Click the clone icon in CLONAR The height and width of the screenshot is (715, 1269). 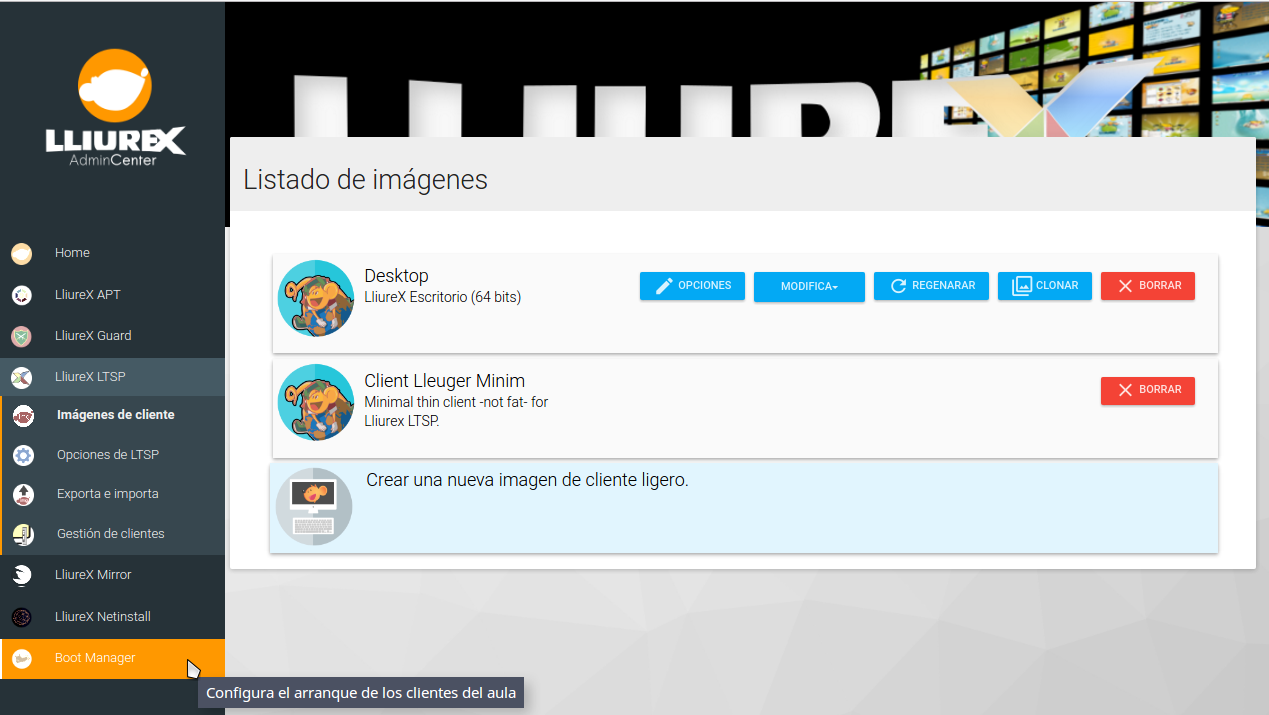pyautogui.click(x=1022, y=286)
